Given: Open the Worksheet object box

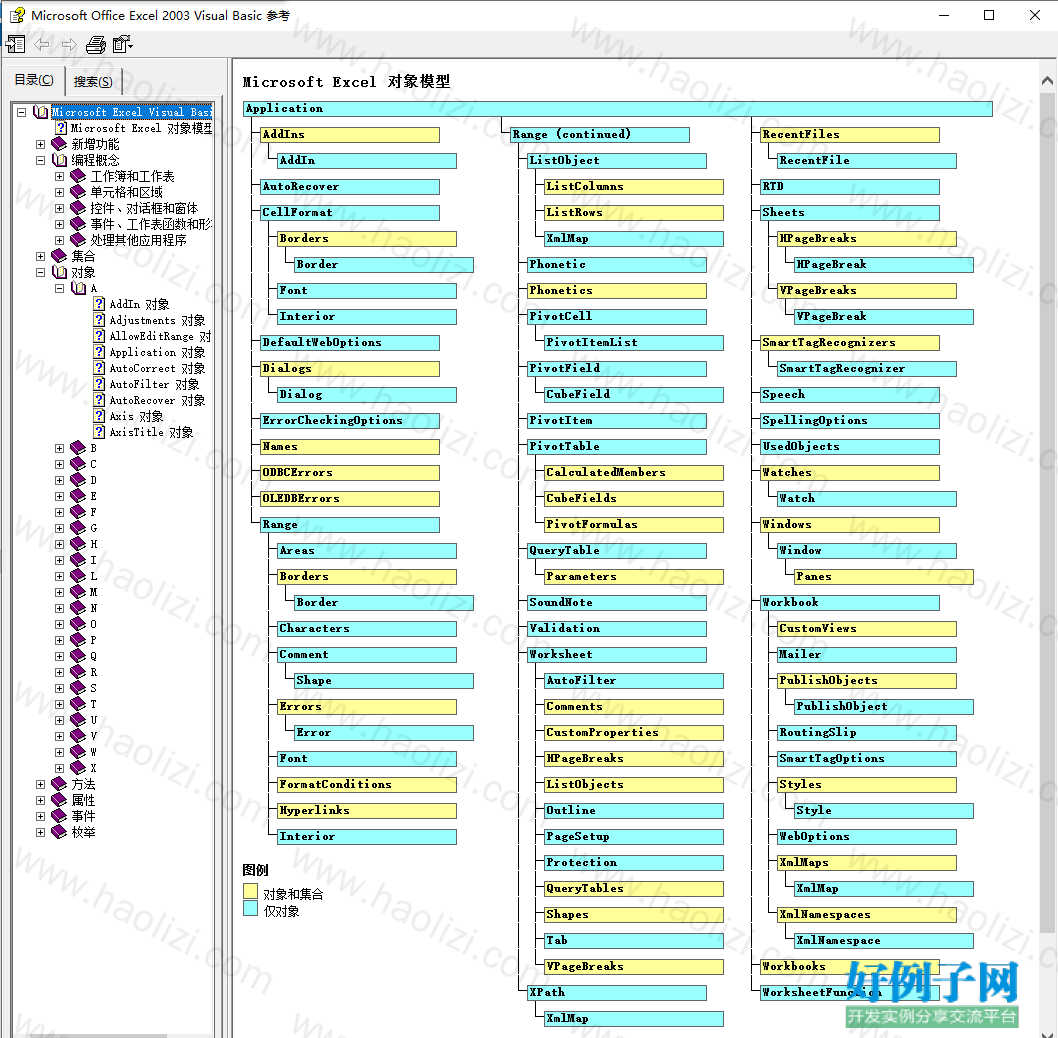Looking at the screenshot, I should (x=617, y=655).
